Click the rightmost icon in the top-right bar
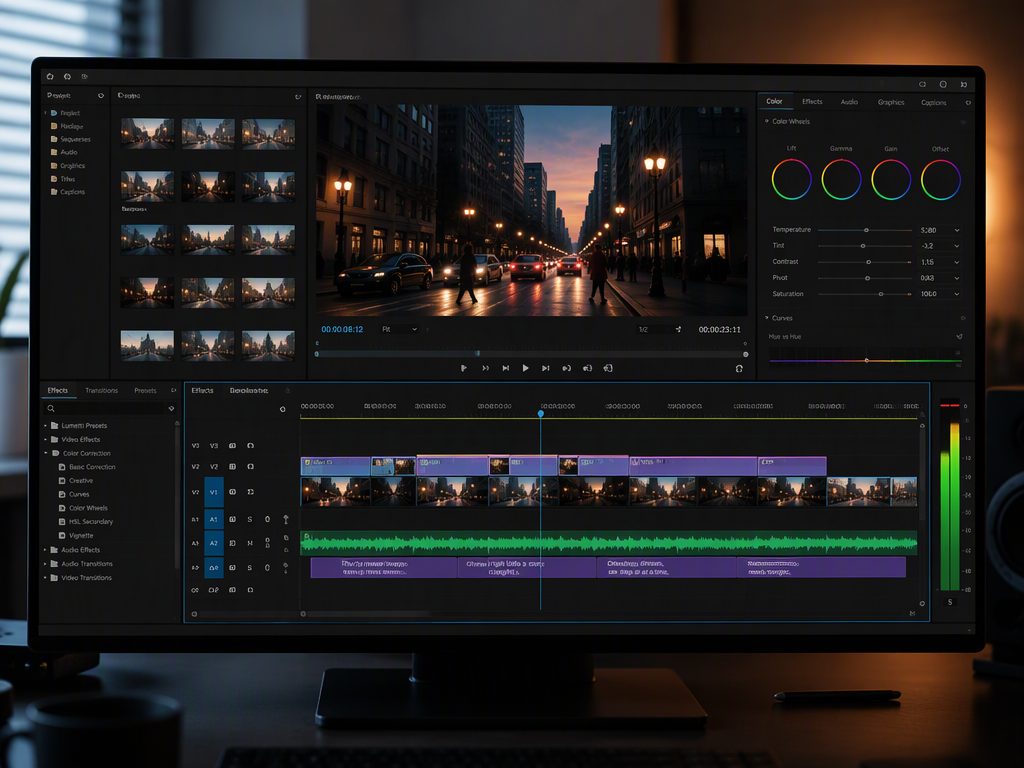Viewport: 1024px width, 768px height. [x=964, y=84]
